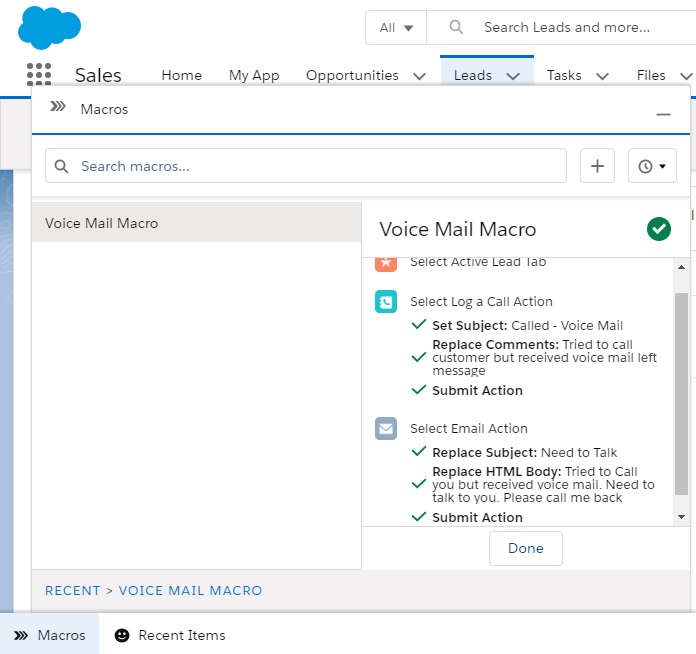The width and height of the screenshot is (696, 654).
Task: Open the Tasks tab
Action: (564, 75)
